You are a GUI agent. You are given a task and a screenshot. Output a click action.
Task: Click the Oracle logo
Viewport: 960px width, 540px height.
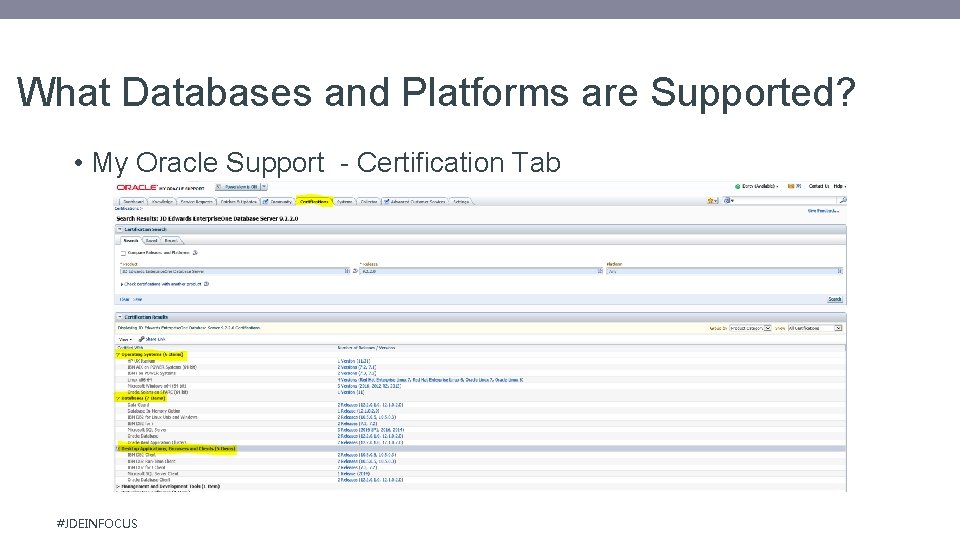(x=137, y=187)
